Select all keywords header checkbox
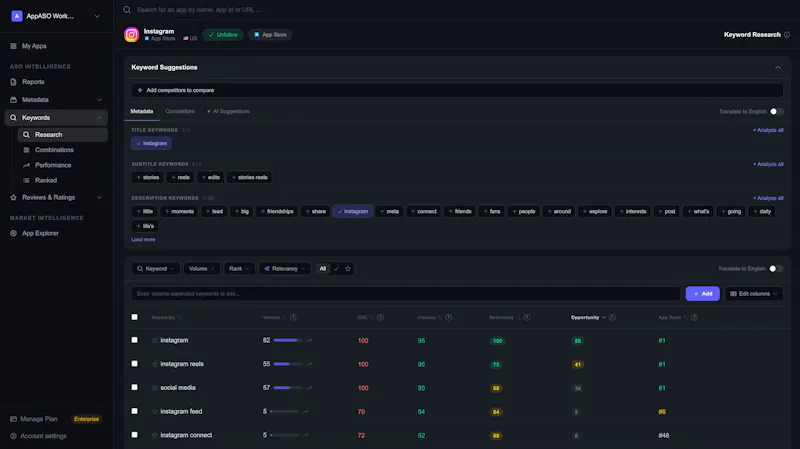Image resolution: width=800 pixels, height=449 pixels. point(135,317)
